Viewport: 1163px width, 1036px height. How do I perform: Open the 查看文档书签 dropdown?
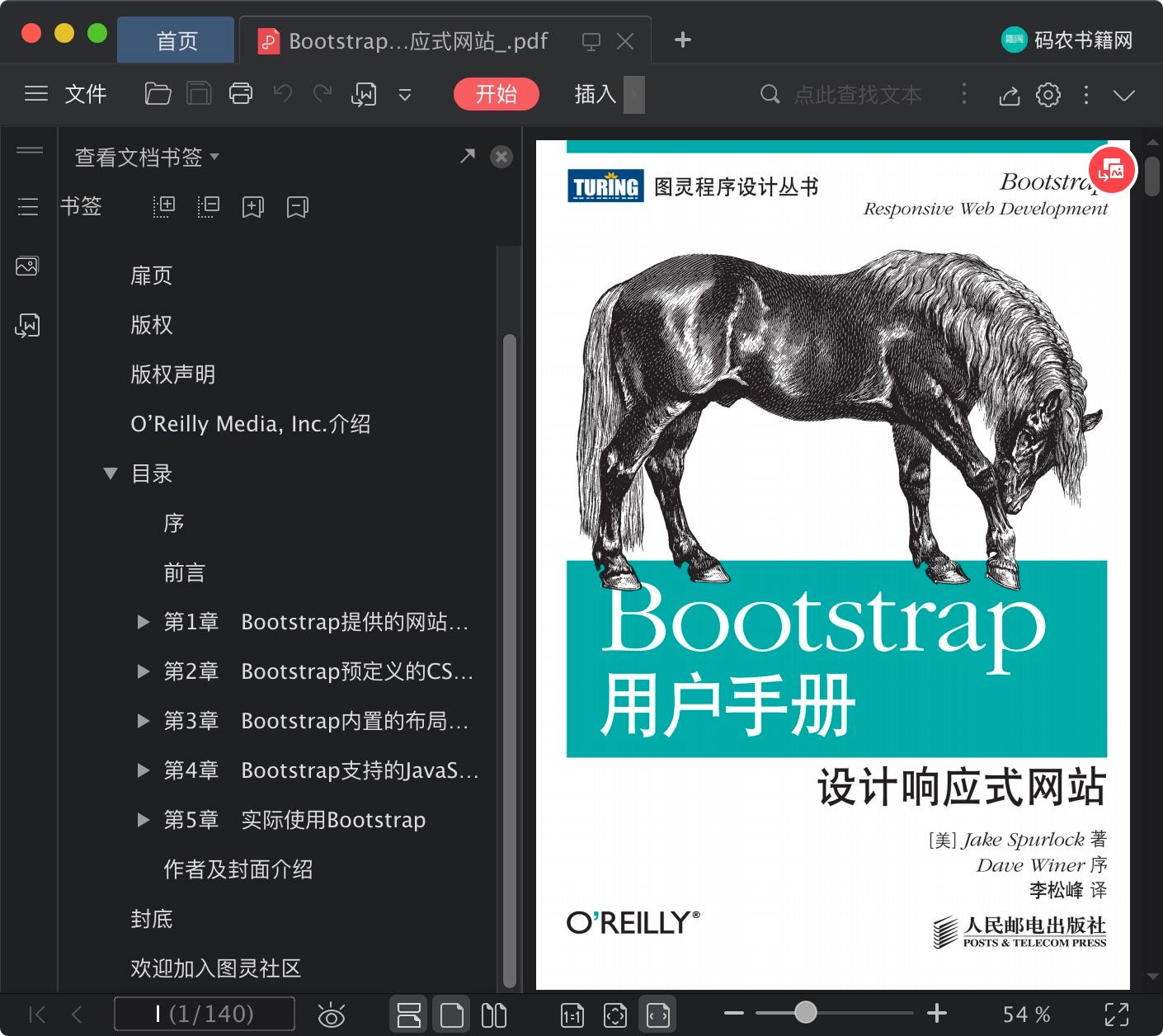click(147, 157)
